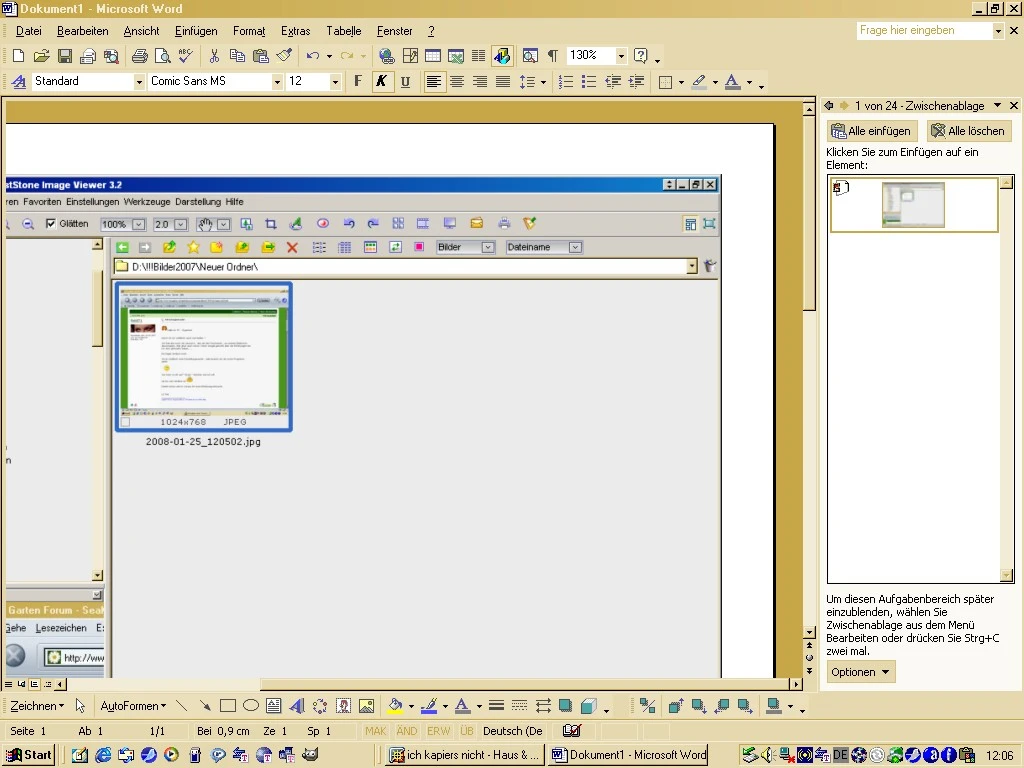
Task: Print document using printer icon
Action: point(139,56)
